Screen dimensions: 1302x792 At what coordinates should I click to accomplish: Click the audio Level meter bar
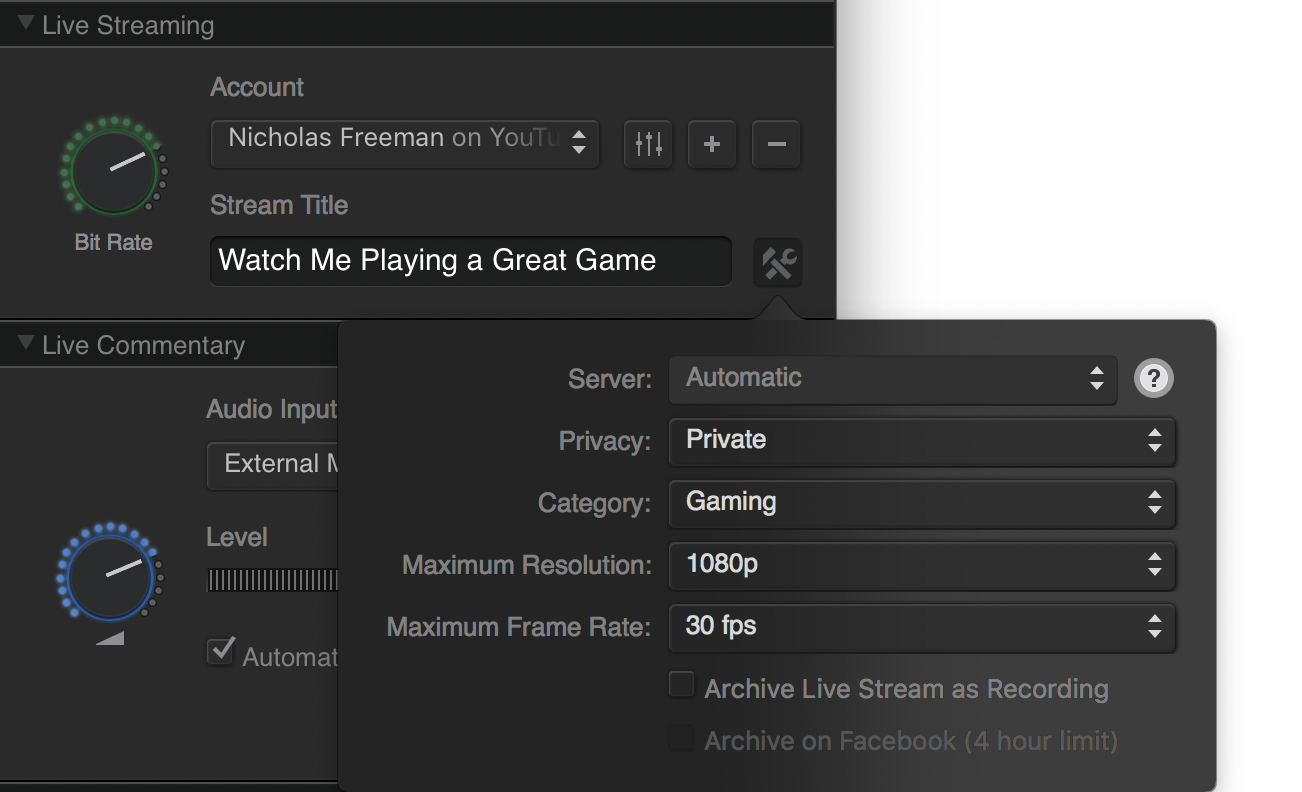tap(273, 580)
